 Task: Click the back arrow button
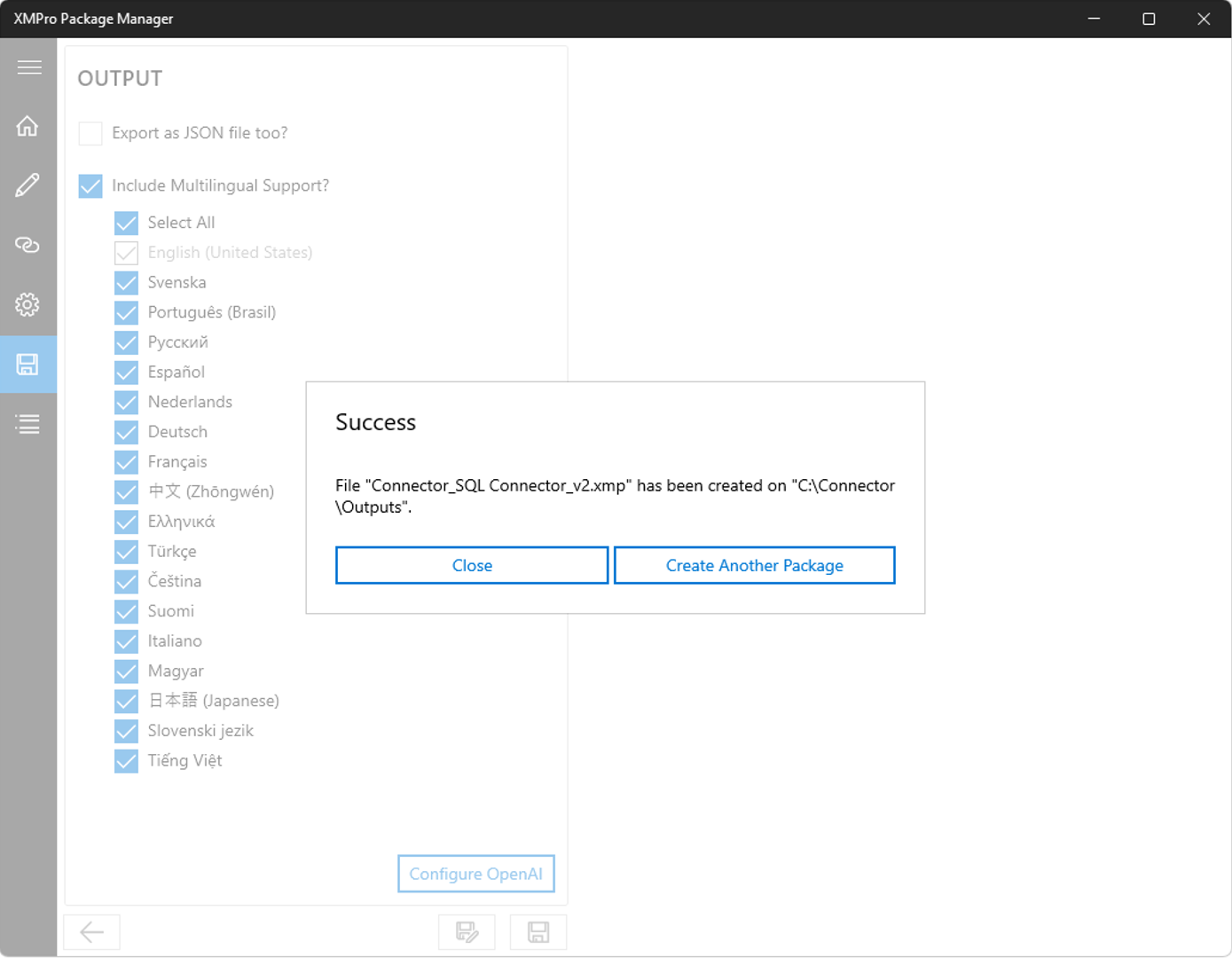[x=92, y=932]
